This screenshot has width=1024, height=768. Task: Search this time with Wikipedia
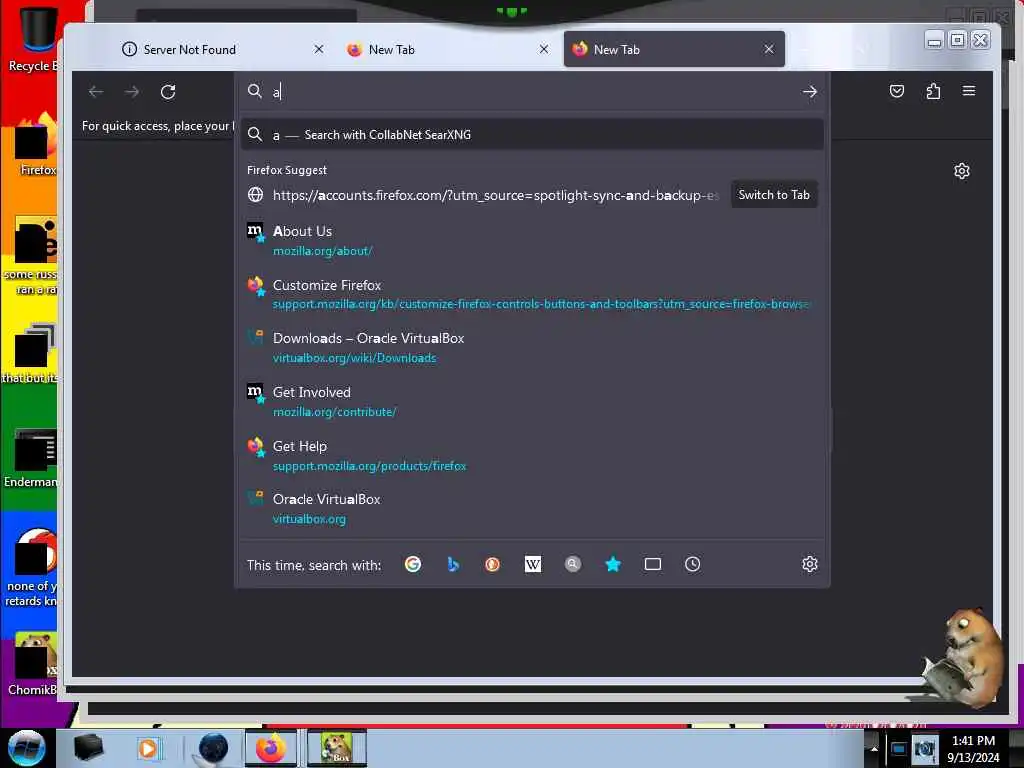click(x=533, y=564)
